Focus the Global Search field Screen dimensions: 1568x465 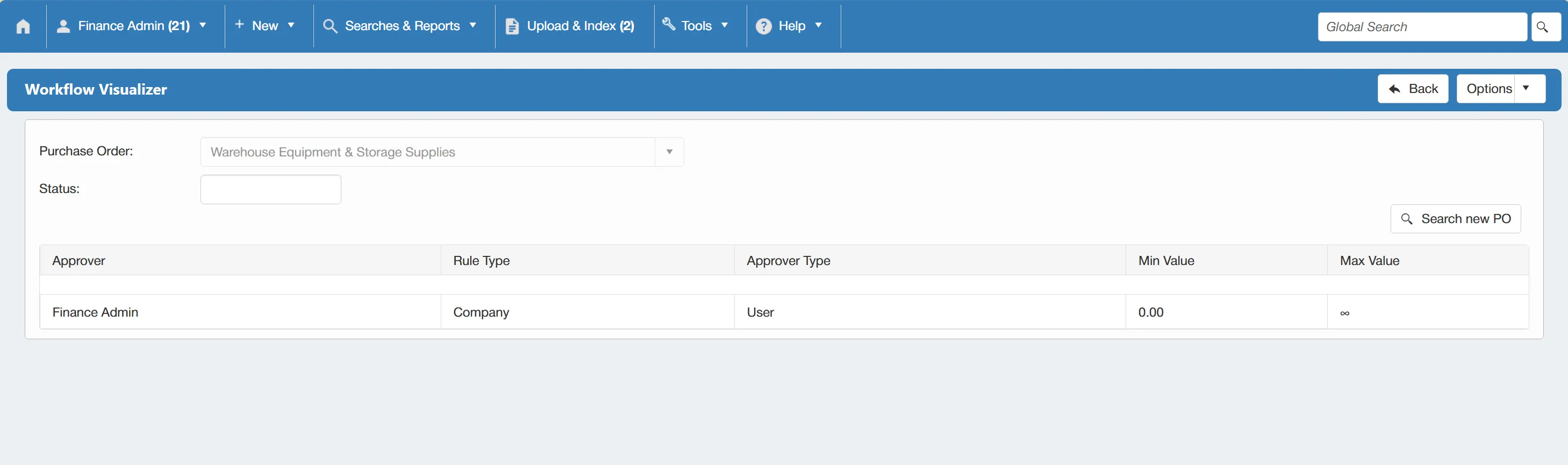pyautogui.click(x=1422, y=27)
